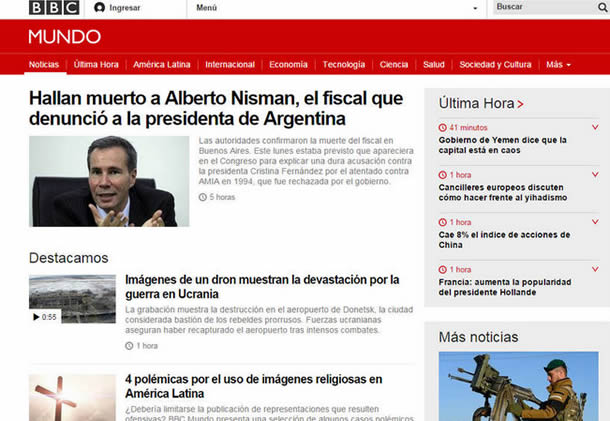
Task: Click the Última Hora sidebar heading
Action: click(477, 103)
